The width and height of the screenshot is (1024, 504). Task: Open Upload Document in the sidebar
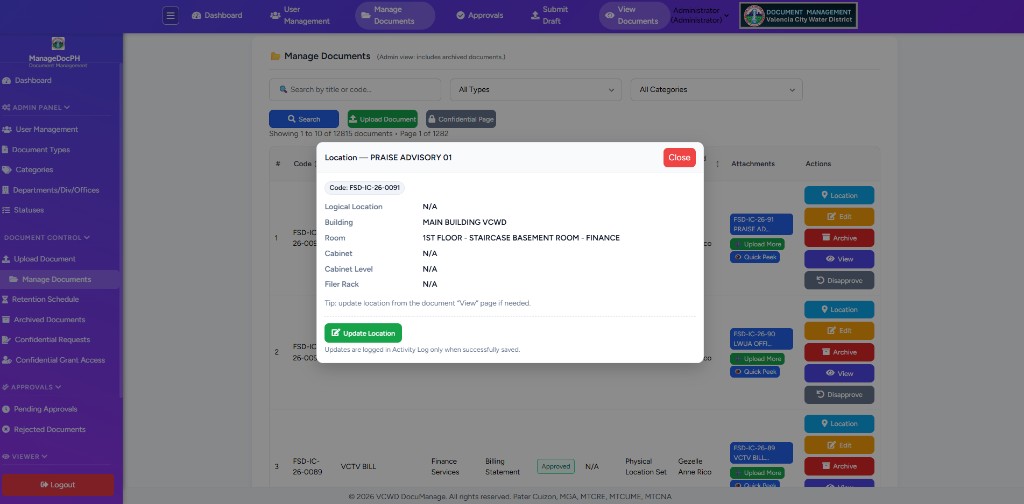[39, 259]
